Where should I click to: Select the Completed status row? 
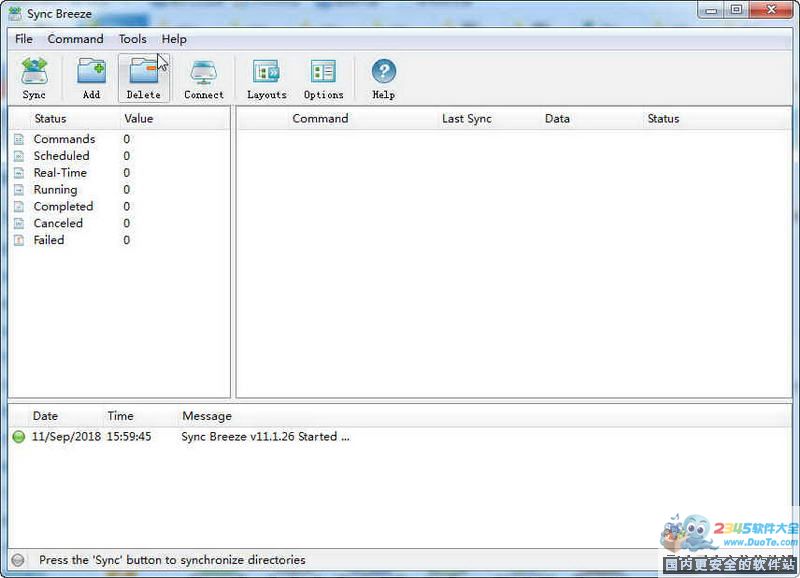pyautogui.click(x=119, y=206)
